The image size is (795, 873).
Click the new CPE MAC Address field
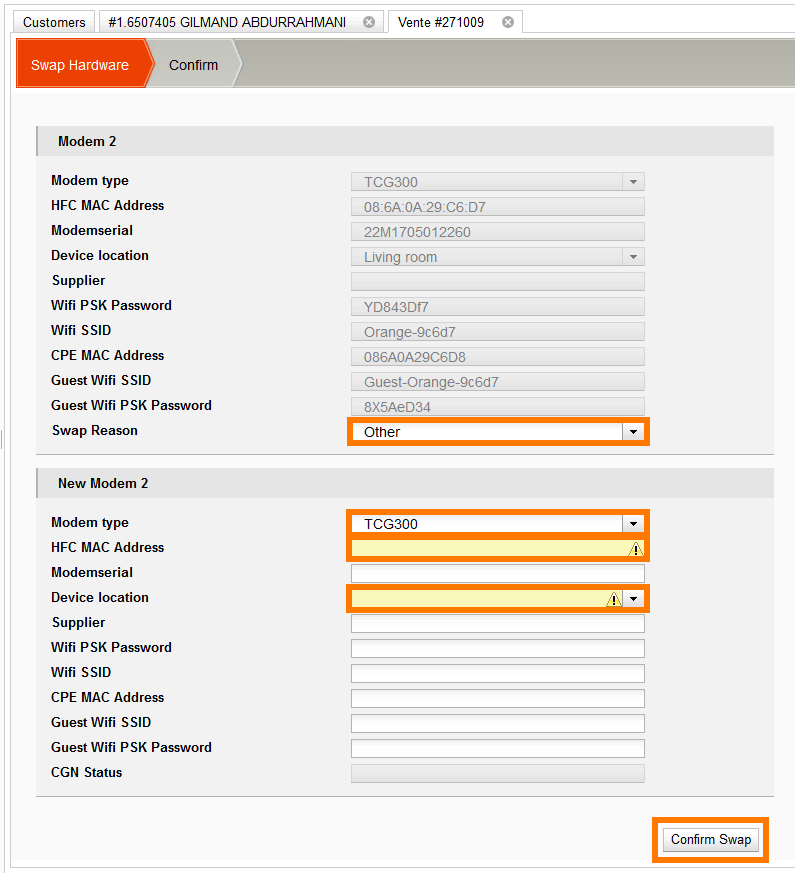[497, 699]
